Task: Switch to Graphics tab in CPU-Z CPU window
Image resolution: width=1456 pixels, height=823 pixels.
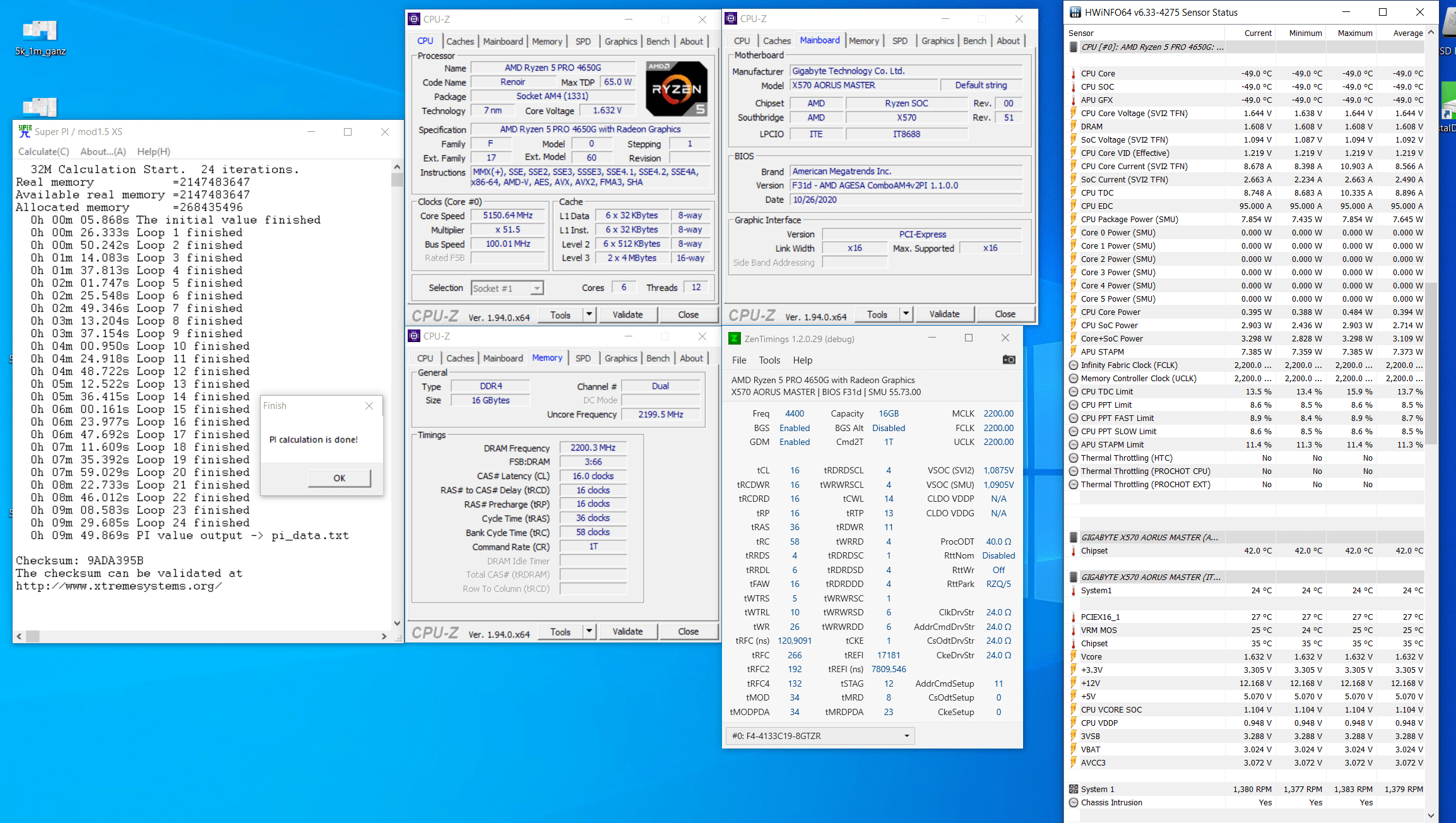Action: coord(621,42)
